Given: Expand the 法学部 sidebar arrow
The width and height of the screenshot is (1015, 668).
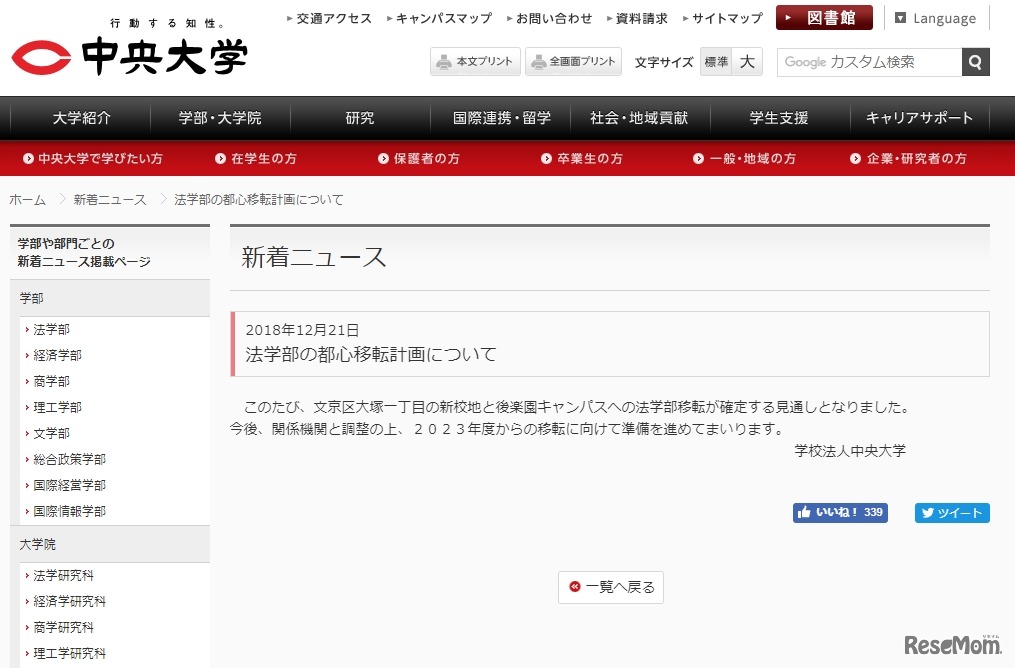Looking at the screenshot, I should [x=25, y=329].
